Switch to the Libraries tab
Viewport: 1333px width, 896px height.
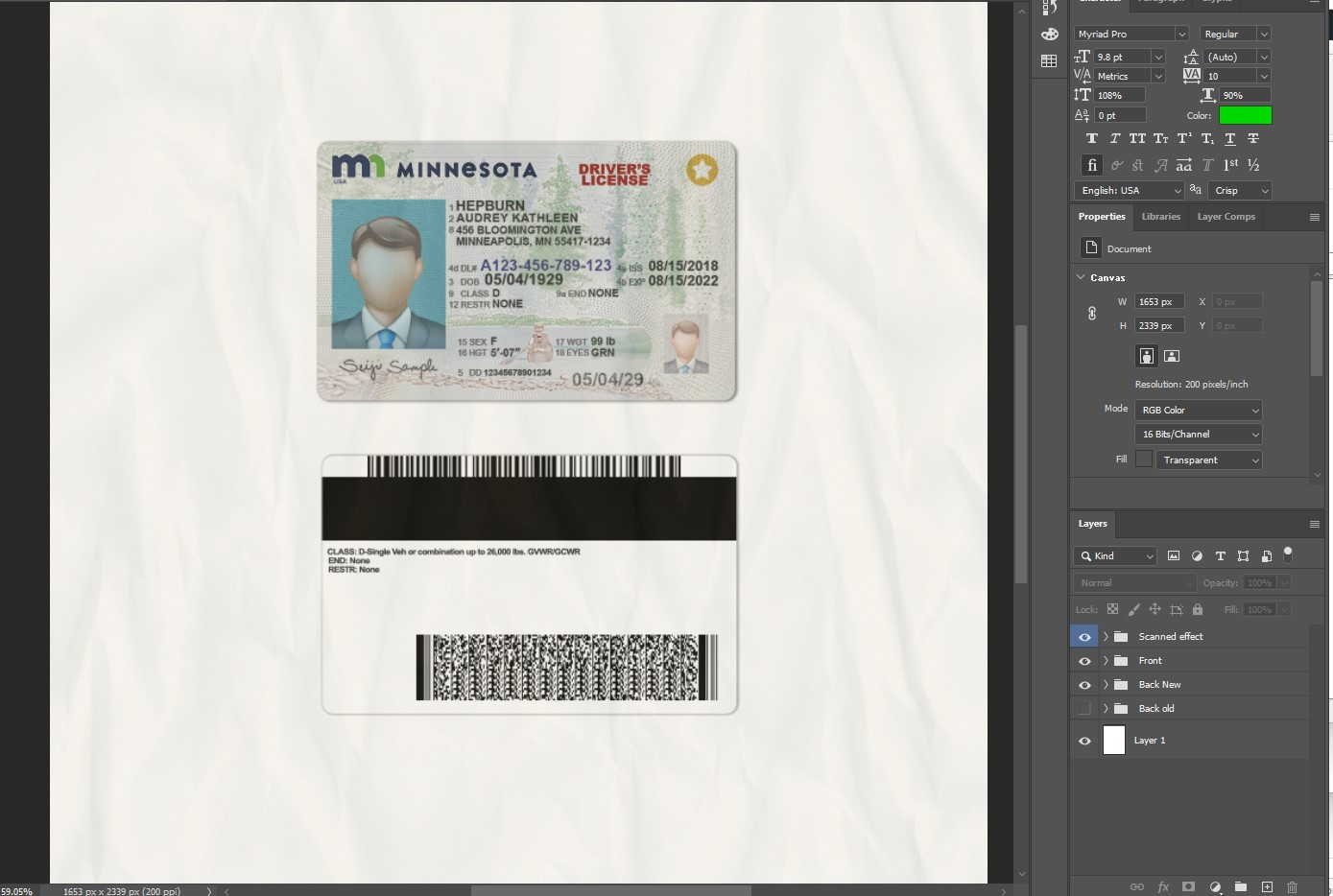1160,217
